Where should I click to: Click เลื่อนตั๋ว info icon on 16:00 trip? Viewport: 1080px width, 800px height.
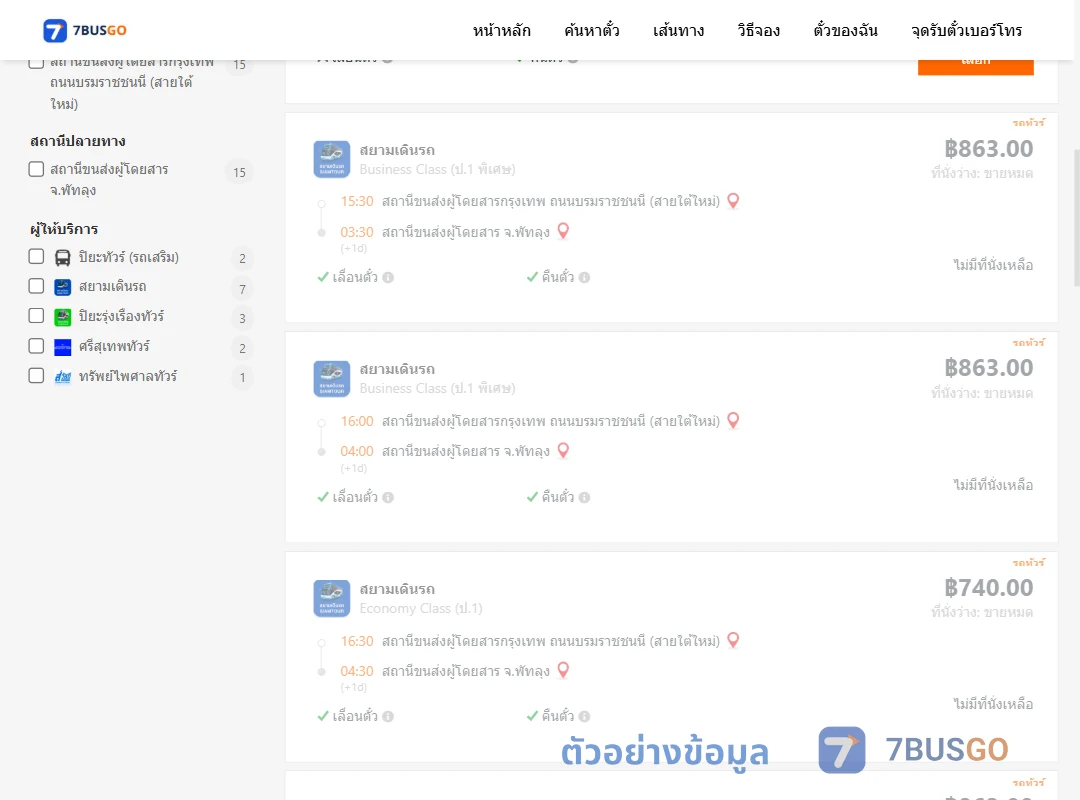point(388,498)
